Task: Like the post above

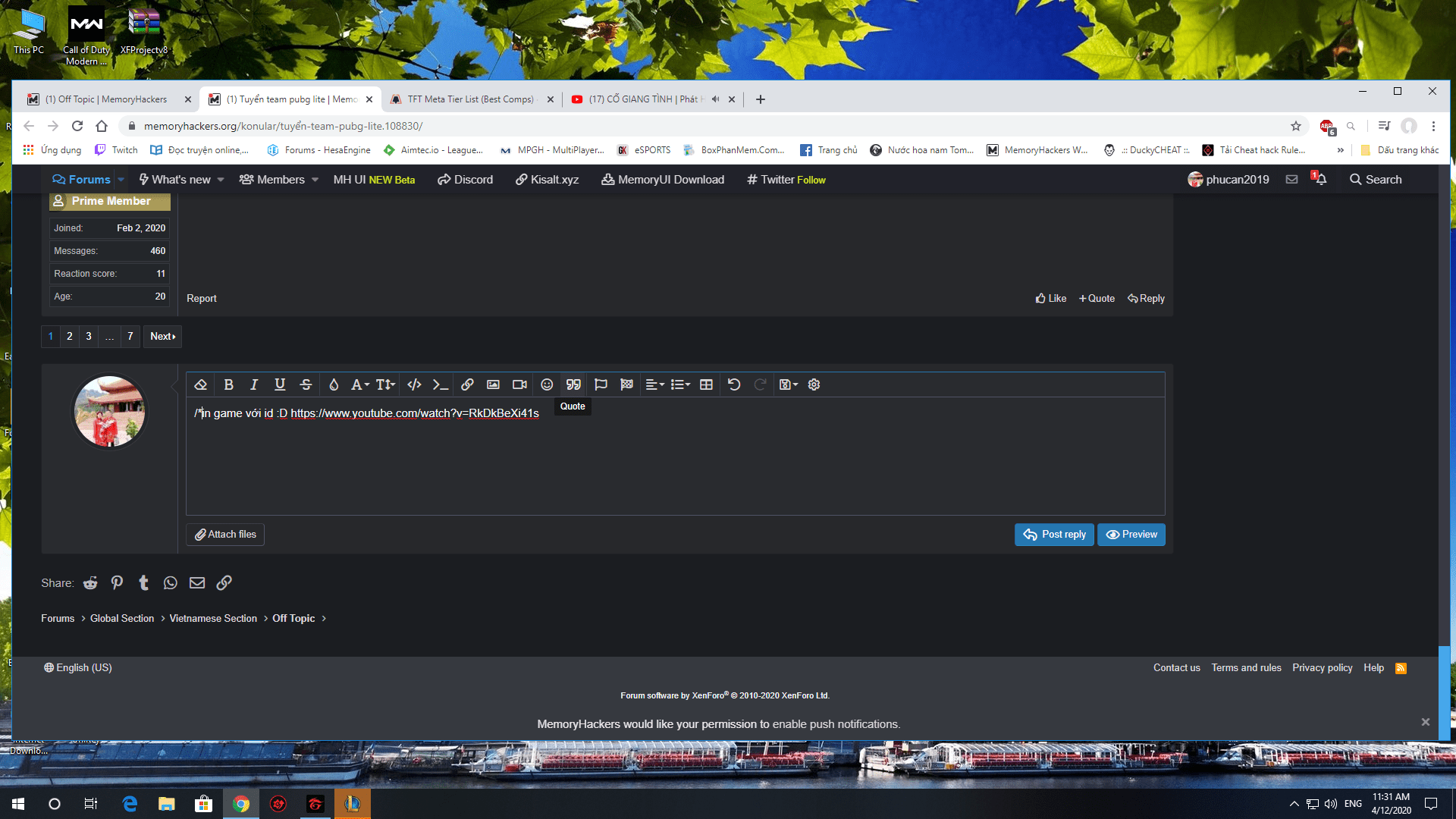Action: pos(1051,299)
